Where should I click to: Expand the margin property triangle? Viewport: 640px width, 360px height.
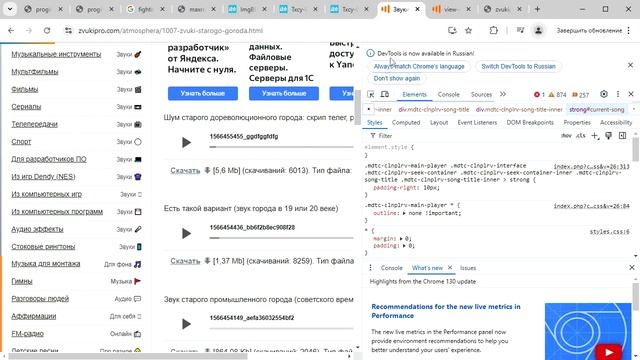click(401, 238)
